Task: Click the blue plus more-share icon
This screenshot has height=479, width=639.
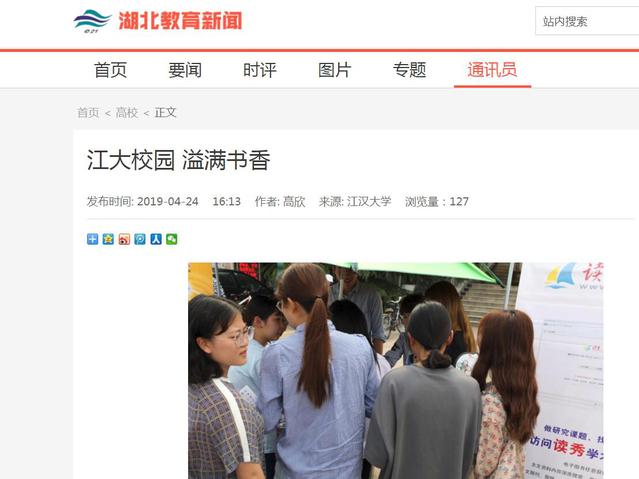Action: 93,239
